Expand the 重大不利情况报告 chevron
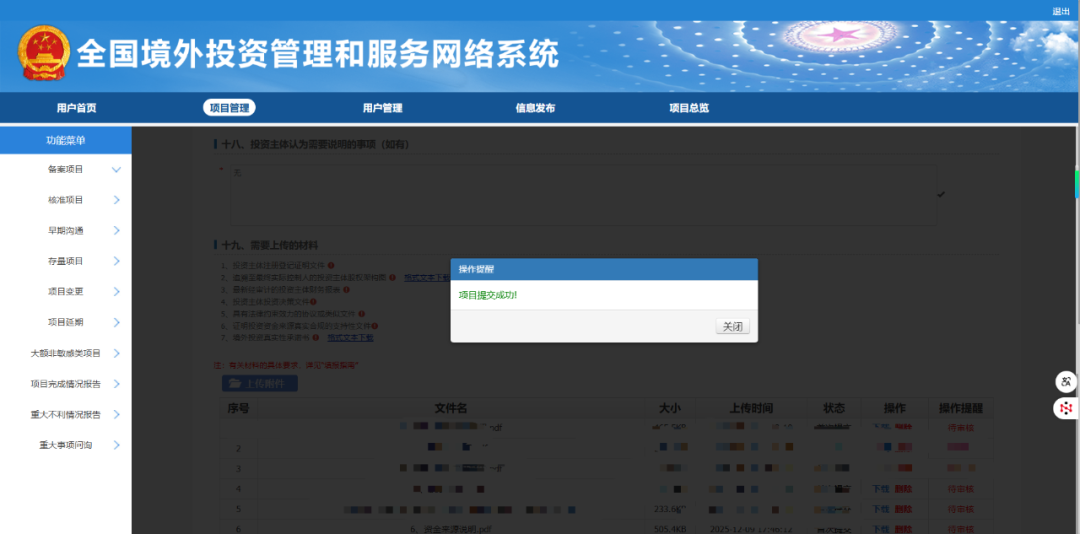 coord(116,415)
